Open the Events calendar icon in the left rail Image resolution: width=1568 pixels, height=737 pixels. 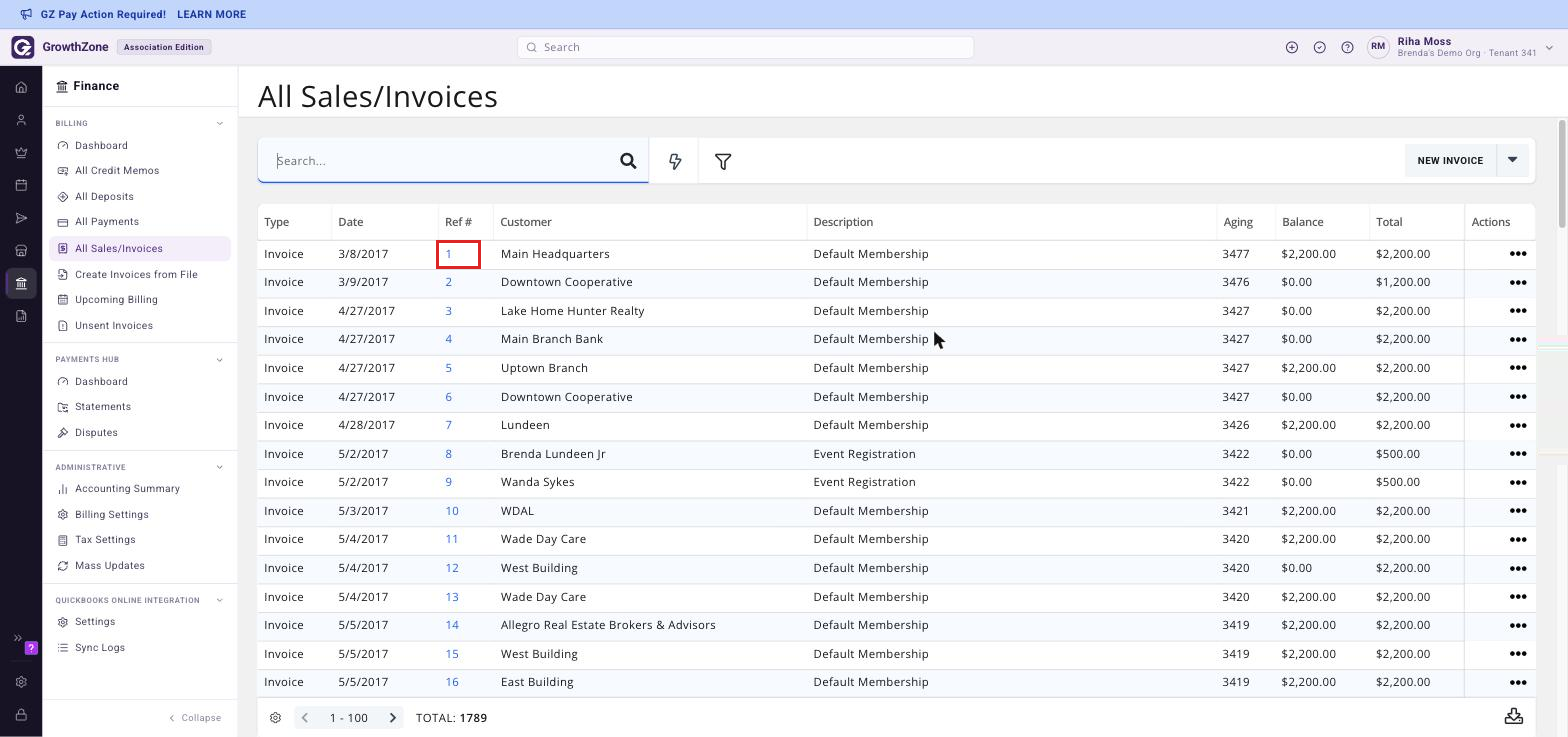(x=21, y=185)
